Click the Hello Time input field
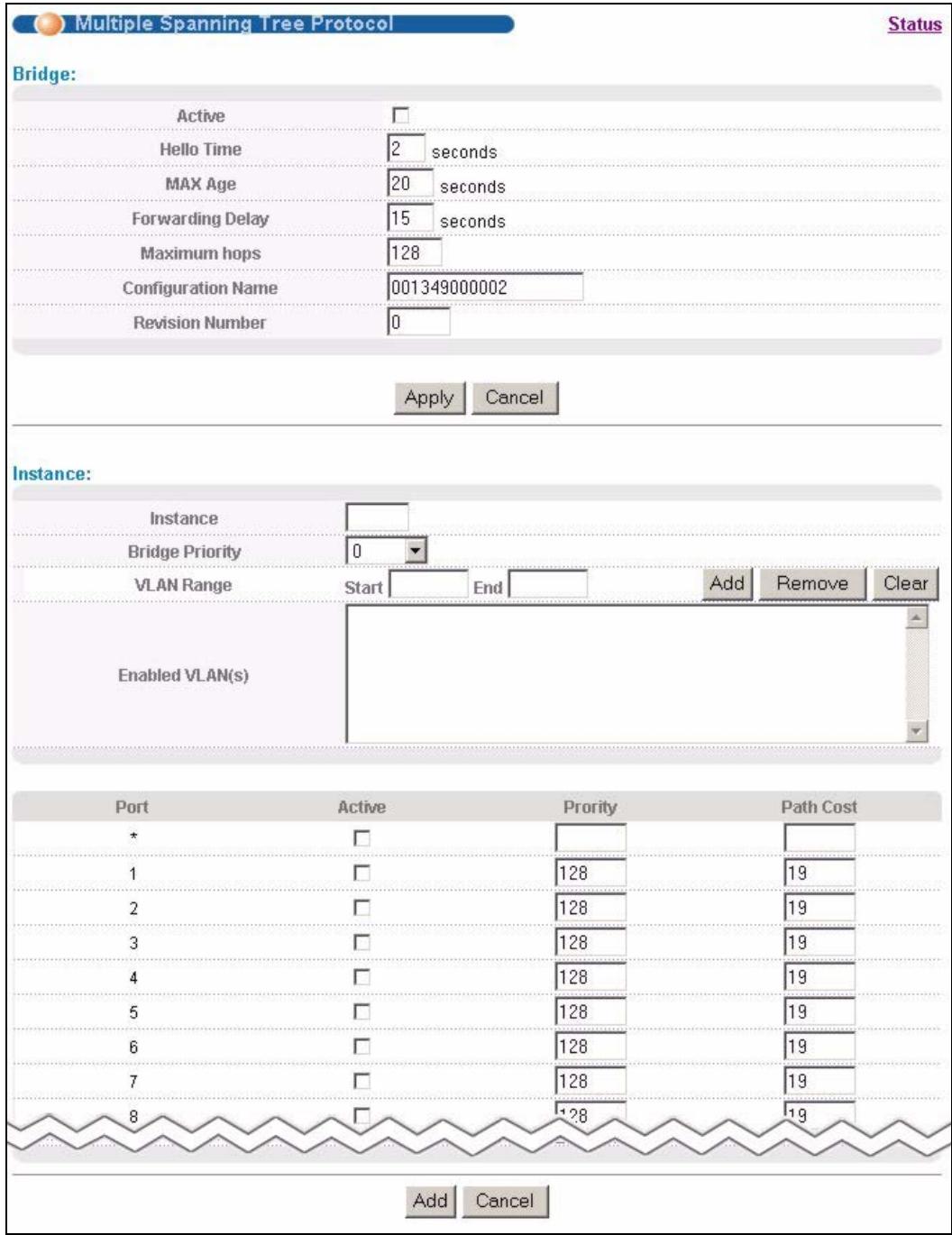 [406, 148]
